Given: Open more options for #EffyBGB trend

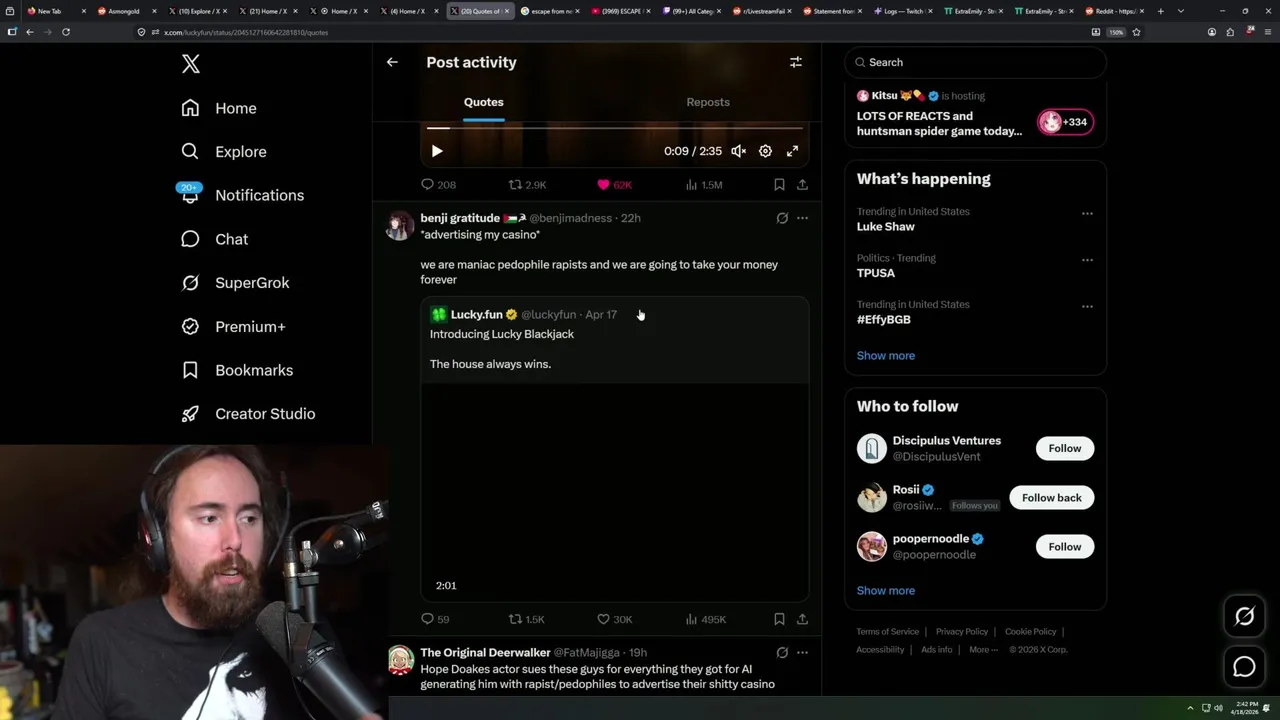Looking at the screenshot, I should [x=1087, y=306].
